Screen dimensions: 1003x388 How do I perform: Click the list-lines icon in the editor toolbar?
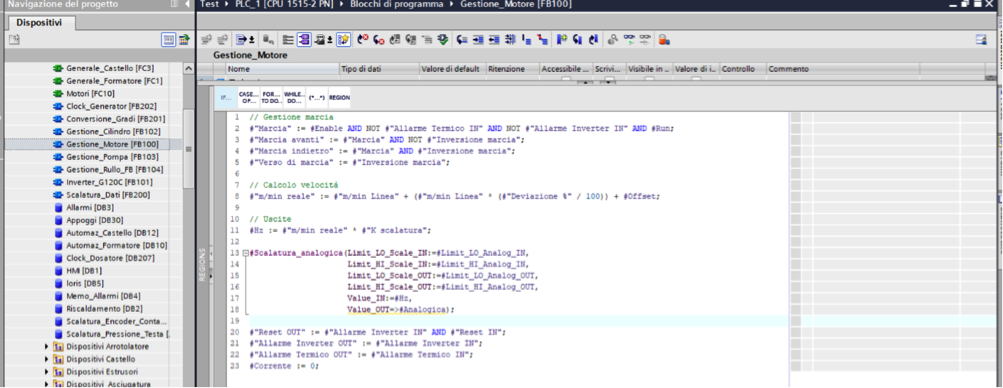coord(288,40)
